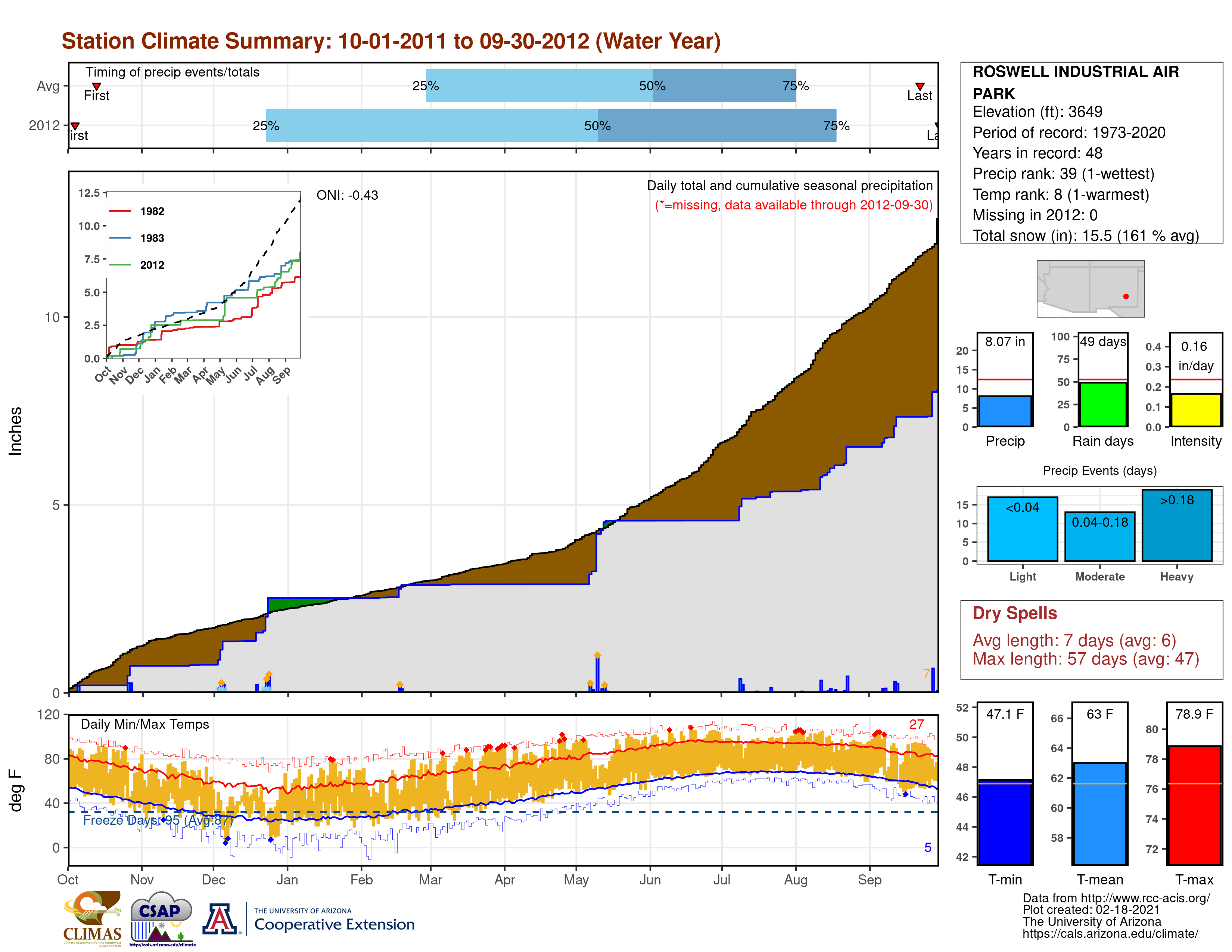Click the blue '5' cold days count

928,847
